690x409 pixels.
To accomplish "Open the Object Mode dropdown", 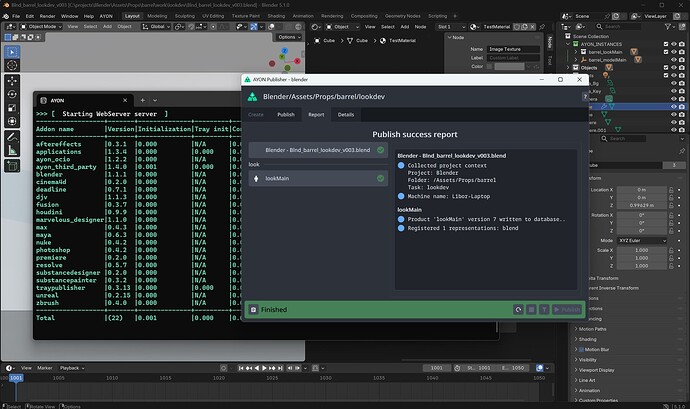I will coord(41,27).
